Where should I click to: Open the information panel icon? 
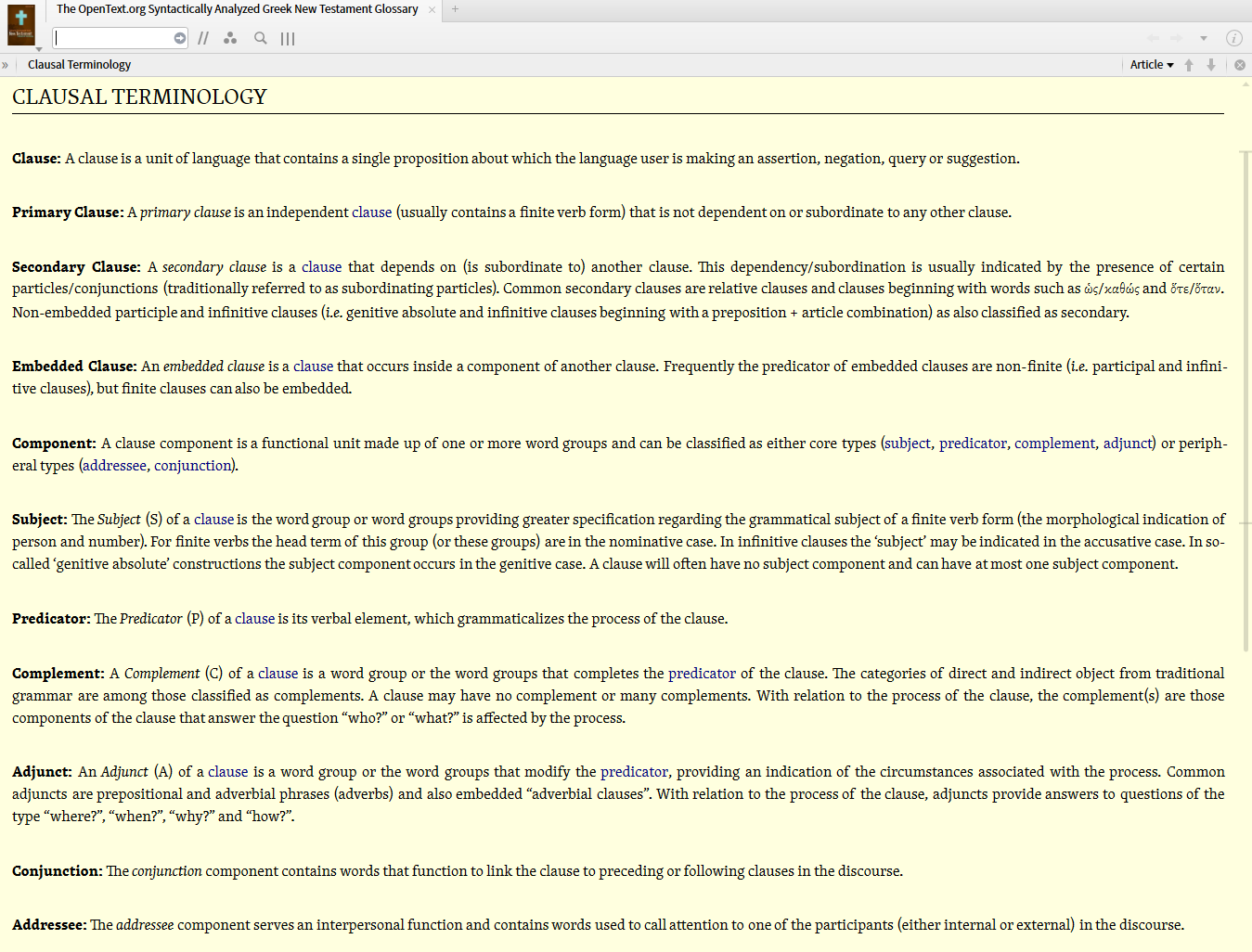[1233, 38]
